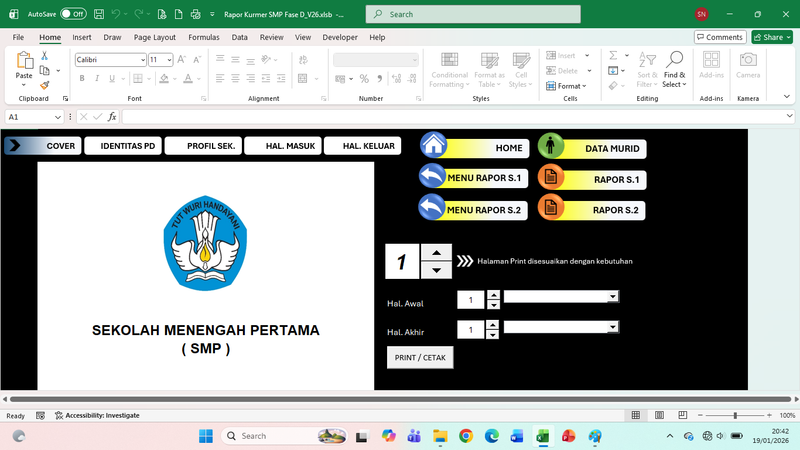Image resolution: width=800 pixels, height=450 pixels.
Task: Click the PRINT / CETAK button
Action: pos(420,358)
